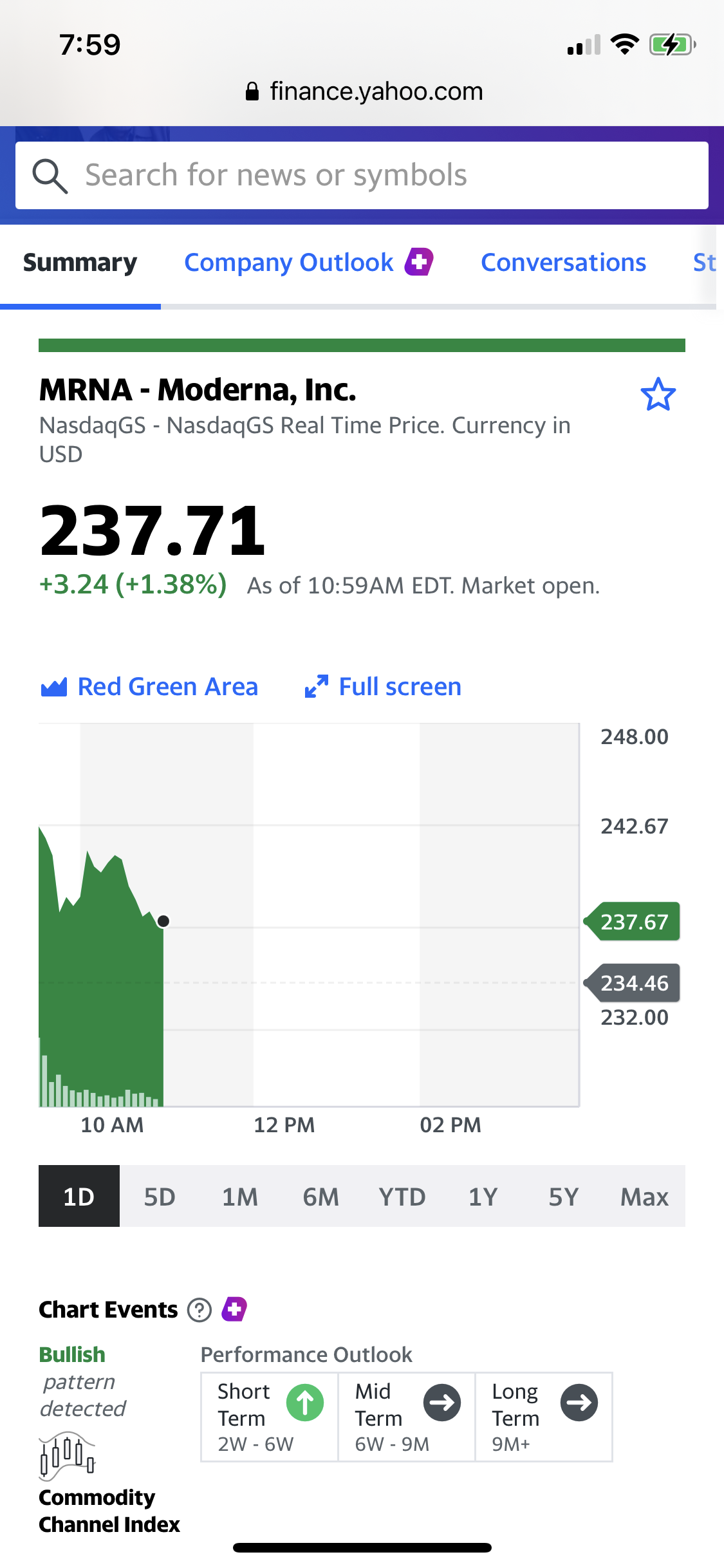Open the Chart Events help question mark
This screenshot has height=1568, width=724.
[200, 1310]
